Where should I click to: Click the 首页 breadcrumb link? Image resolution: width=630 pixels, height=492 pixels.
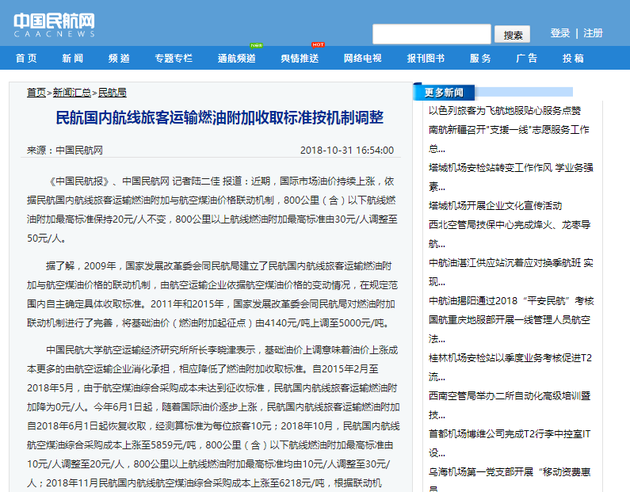(36, 93)
